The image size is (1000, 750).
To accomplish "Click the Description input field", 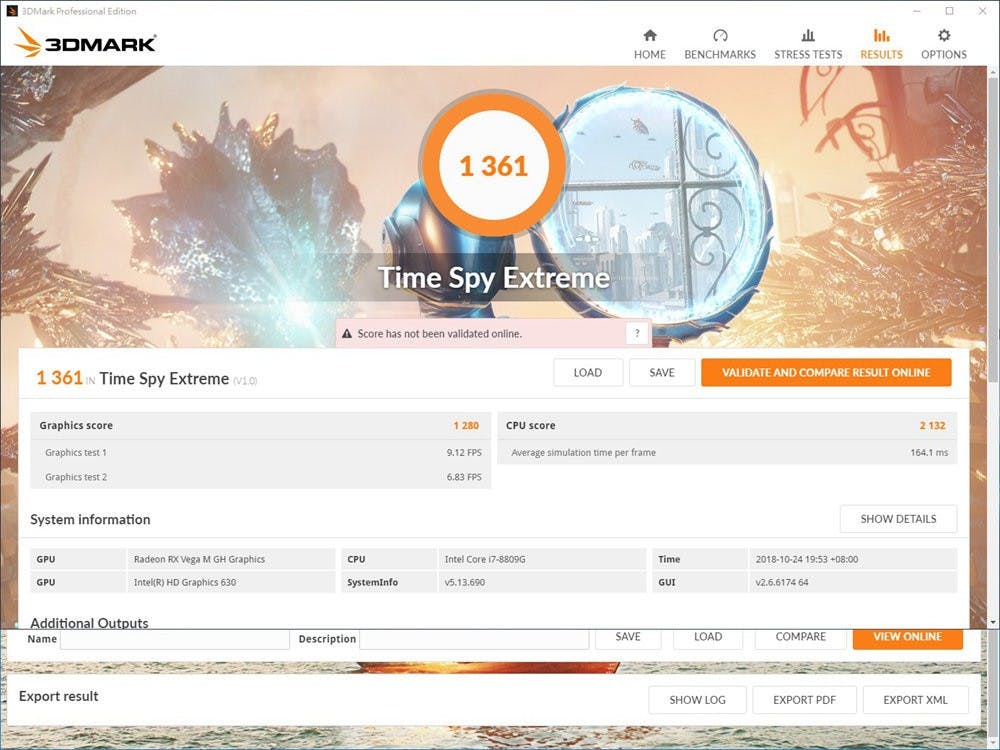I will click(474, 639).
